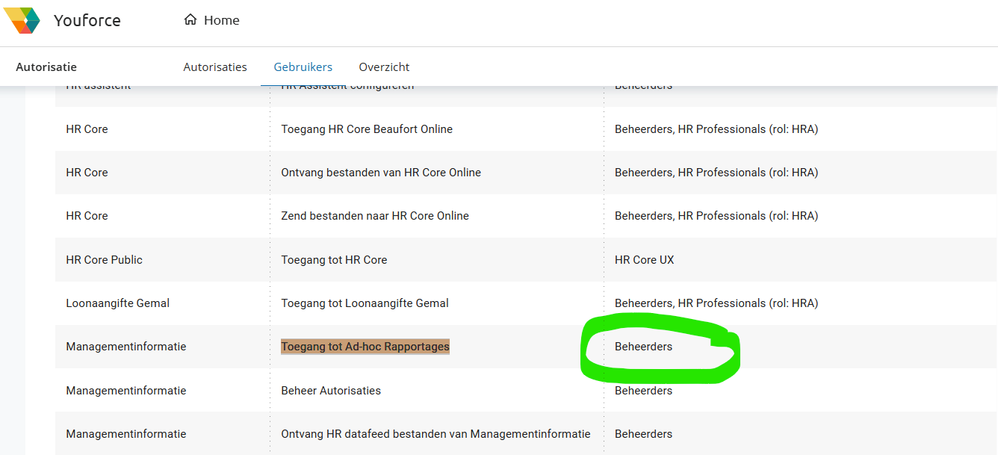Screen dimensions: 998x455
Task: Click Ontvang HR datafeed bestanden van Managementinformatie
Action: [436, 434]
